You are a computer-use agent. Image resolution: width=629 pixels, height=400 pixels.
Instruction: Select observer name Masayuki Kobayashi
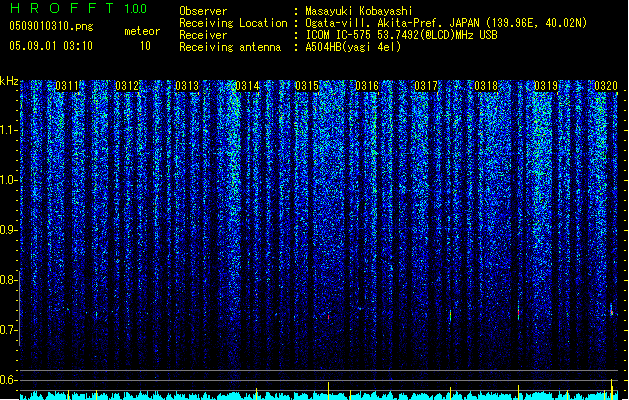[359, 11]
